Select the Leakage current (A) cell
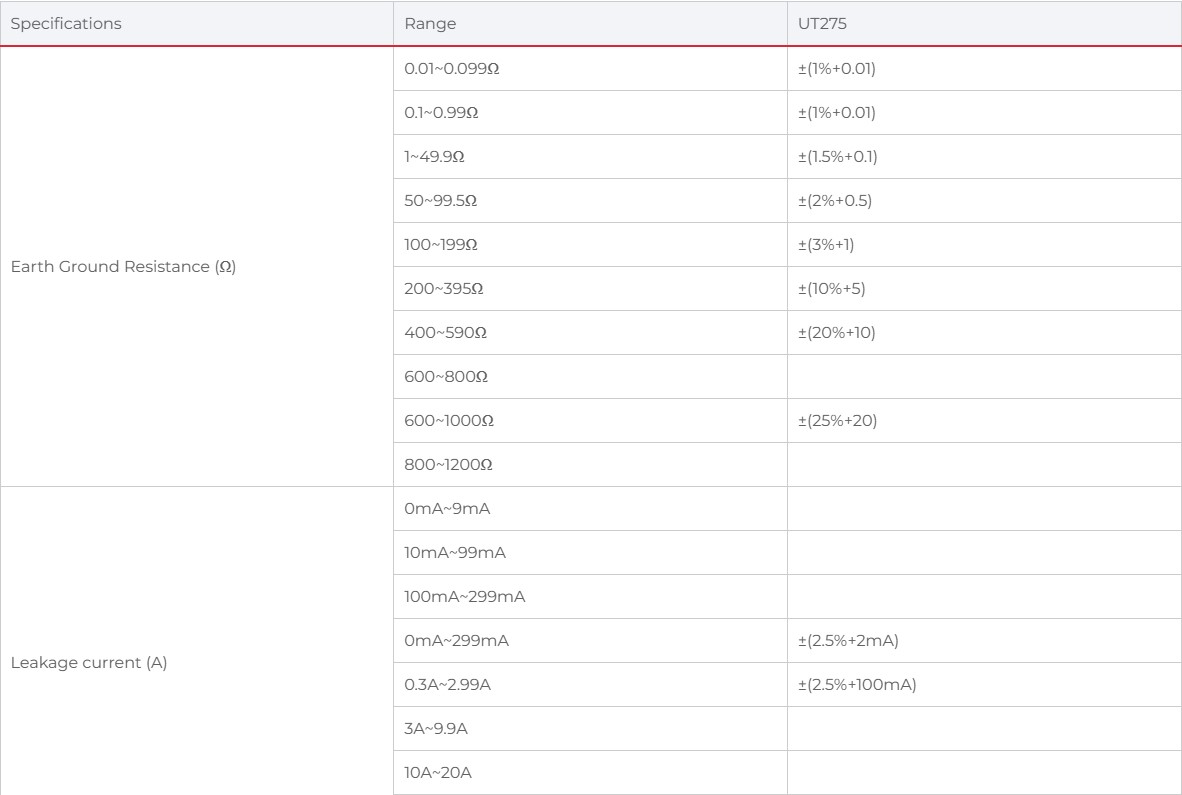The height and width of the screenshot is (795, 1182). [x=89, y=663]
